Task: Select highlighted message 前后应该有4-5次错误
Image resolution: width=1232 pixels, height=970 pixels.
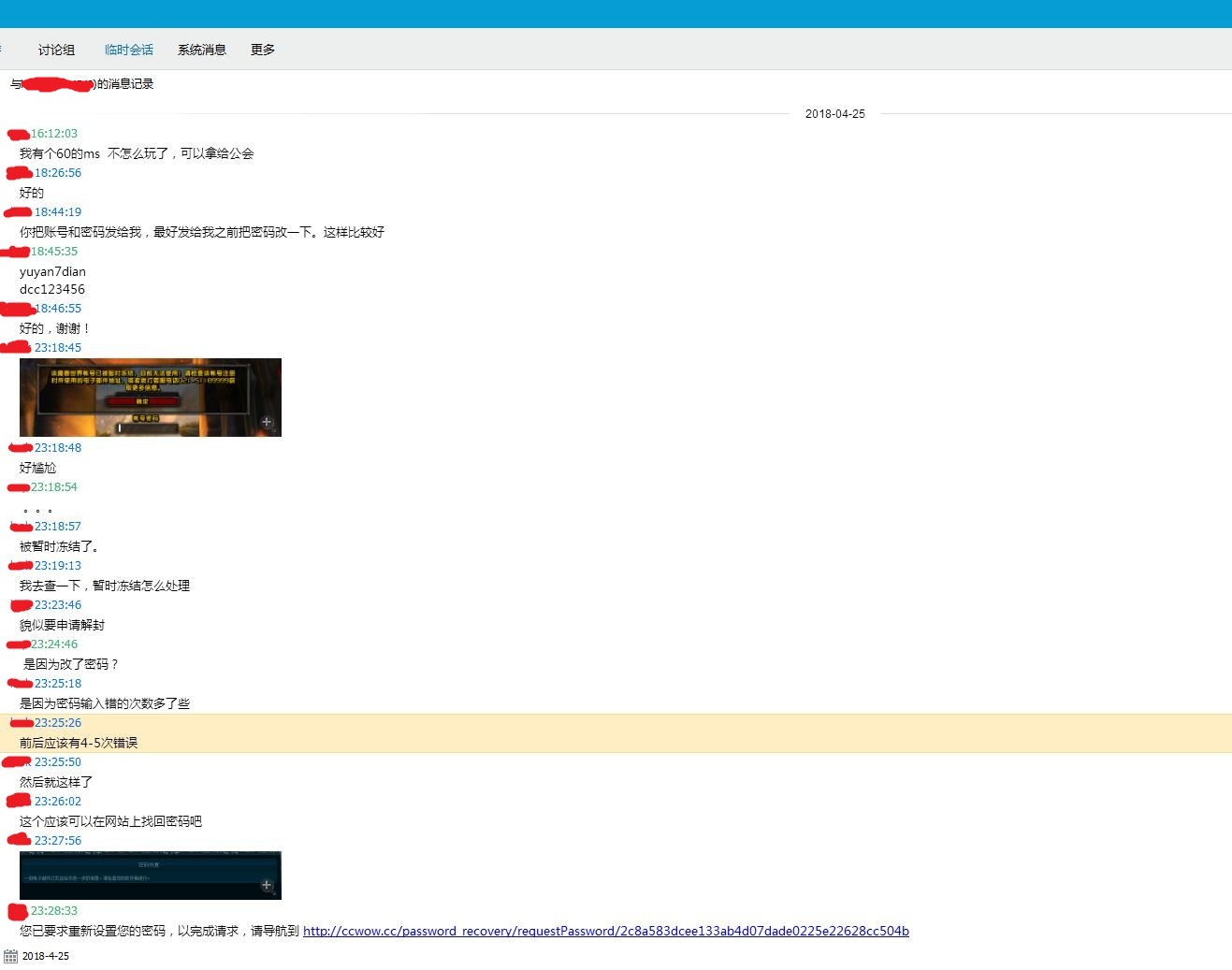Action: [79, 743]
